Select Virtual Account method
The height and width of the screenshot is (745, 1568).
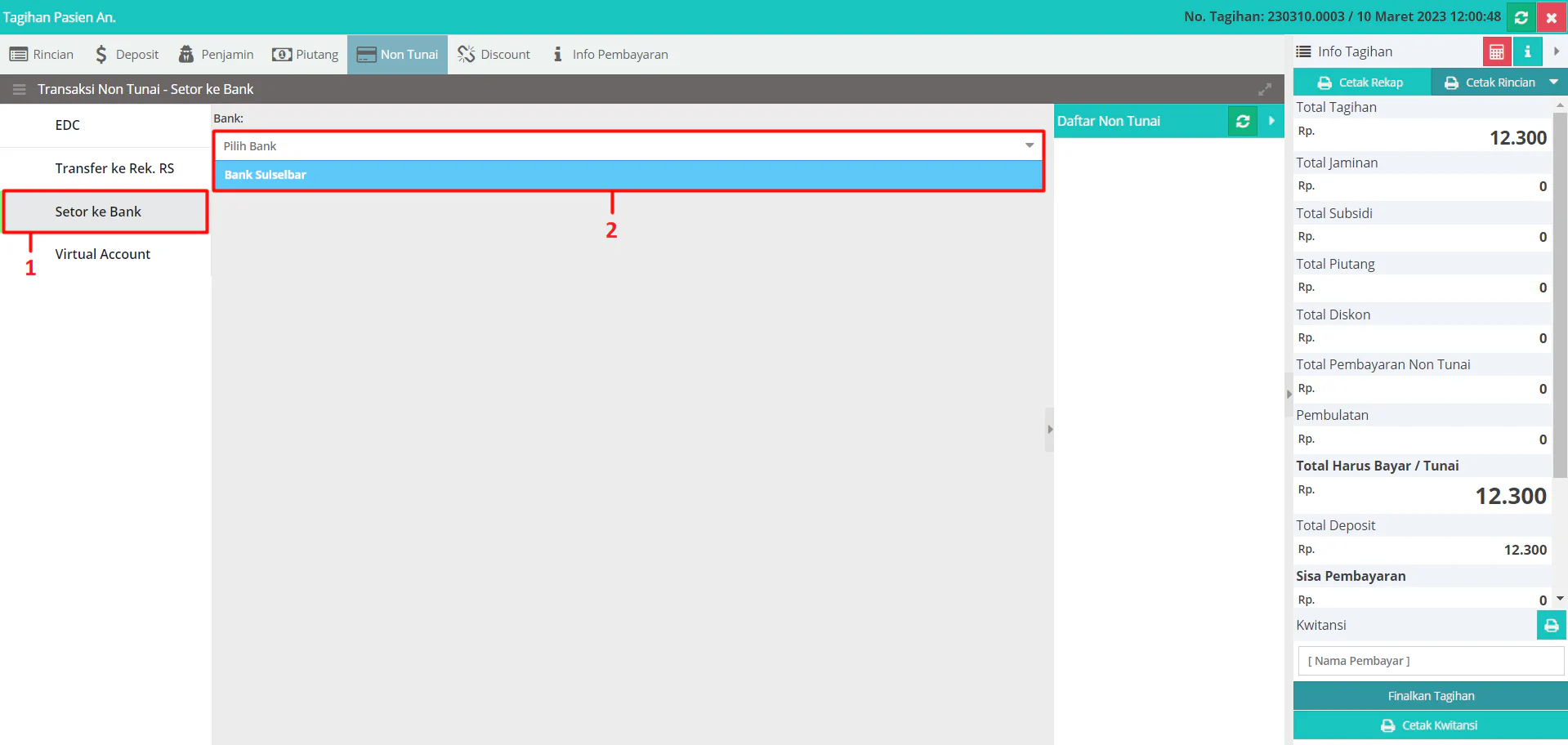pos(105,254)
